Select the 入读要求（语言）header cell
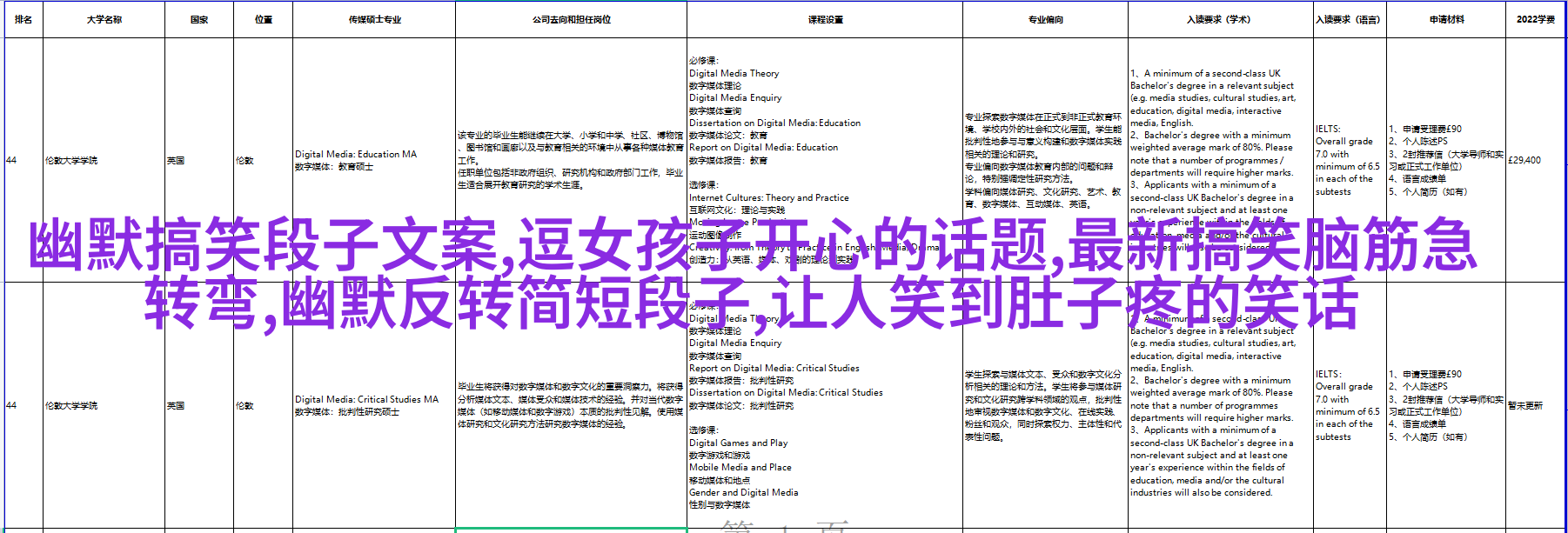 coord(1348,19)
